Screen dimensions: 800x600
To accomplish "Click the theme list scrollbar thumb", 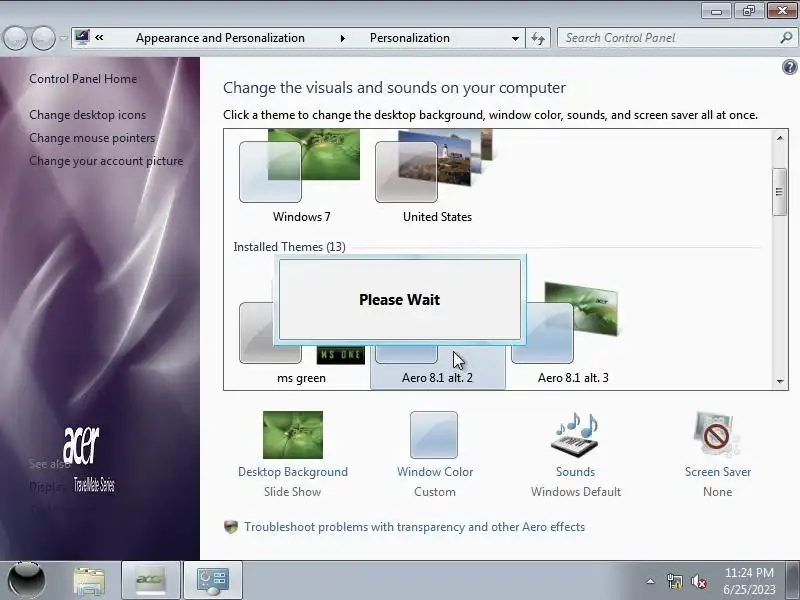I will tap(779, 192).
